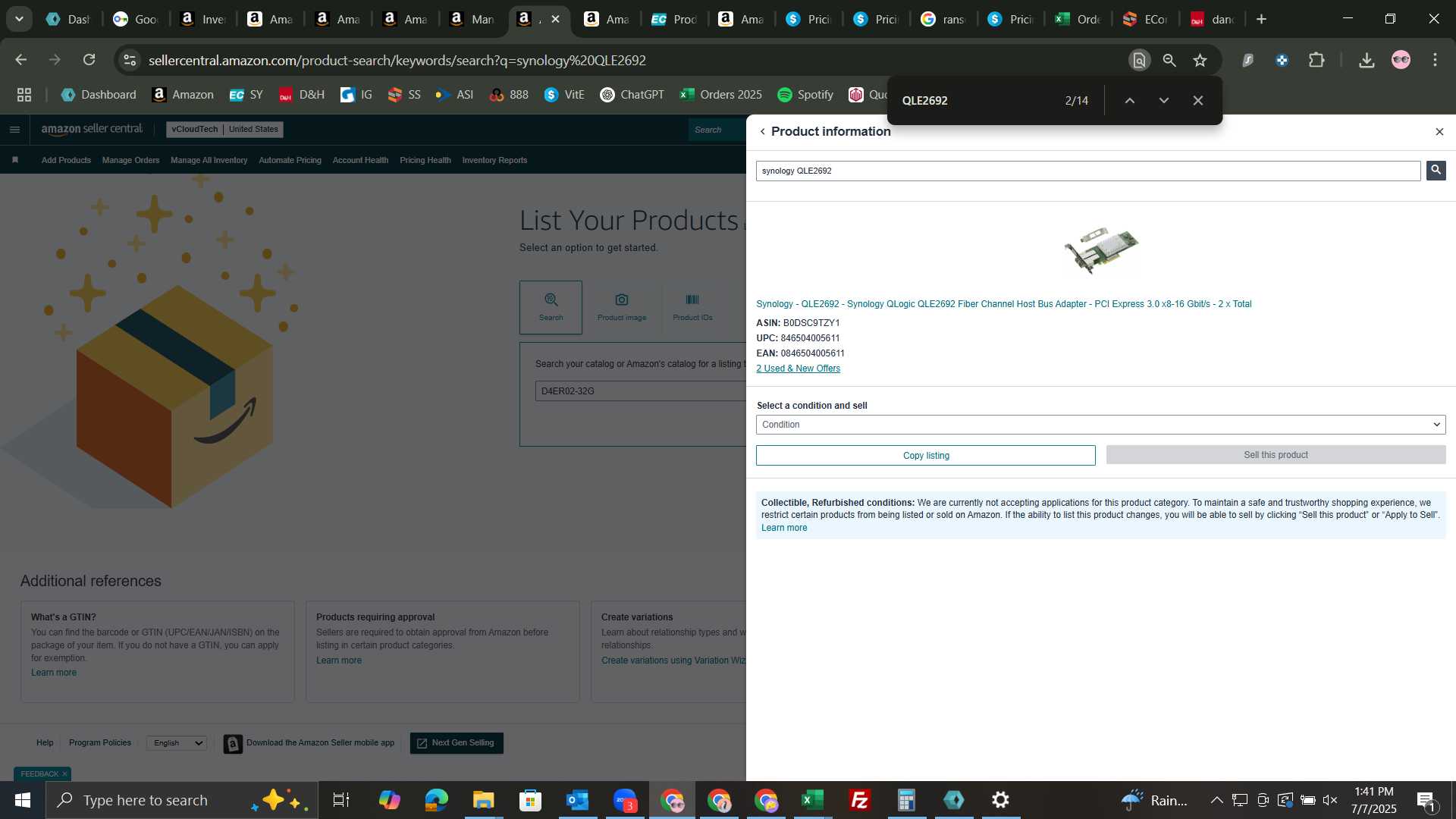1456x819 pixels.
Task: Open Create variations using Variation Wizard link
Action: tap(673, 661)
